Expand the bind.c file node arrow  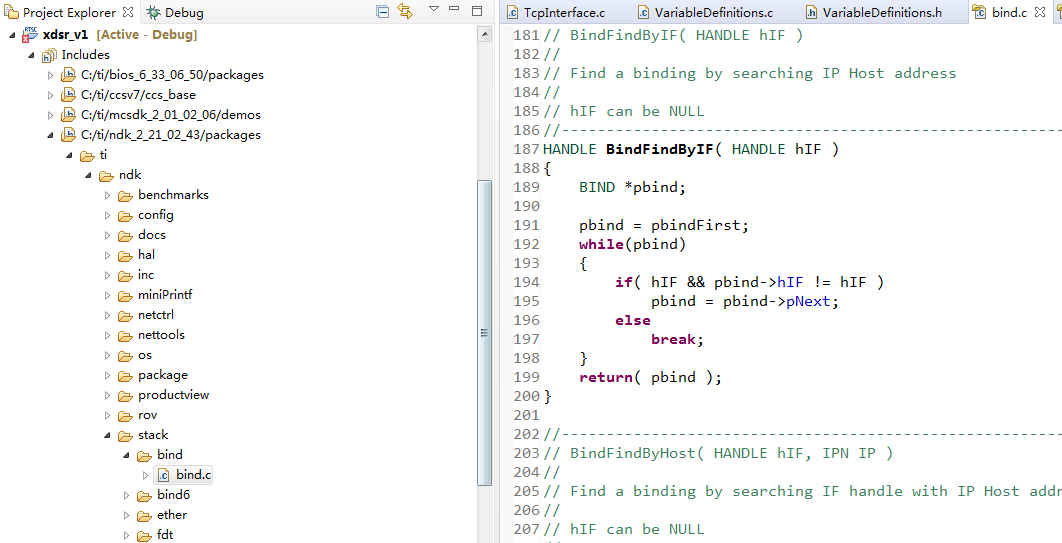click(x=145, y=475)
